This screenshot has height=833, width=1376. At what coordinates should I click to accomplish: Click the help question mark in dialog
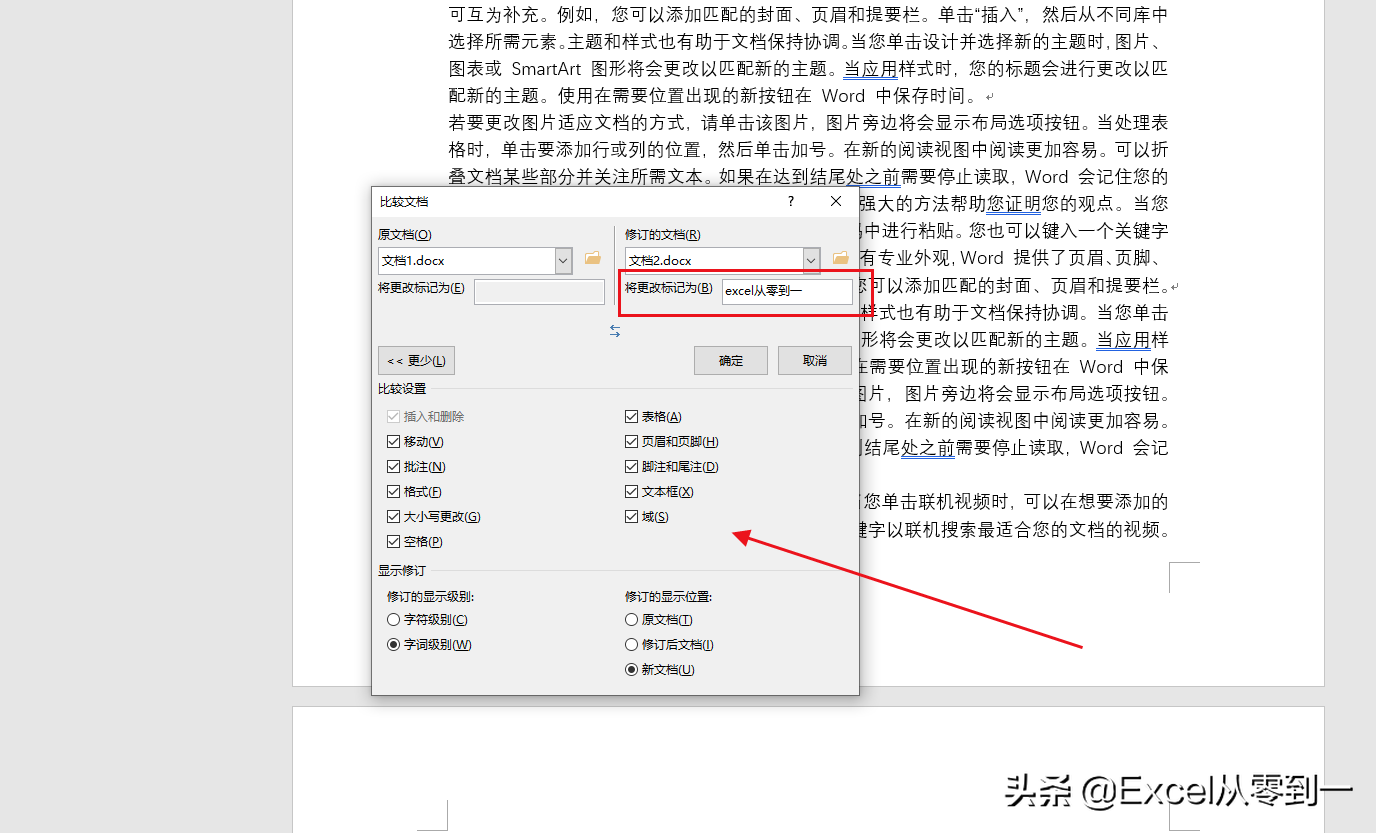point(791,201)
